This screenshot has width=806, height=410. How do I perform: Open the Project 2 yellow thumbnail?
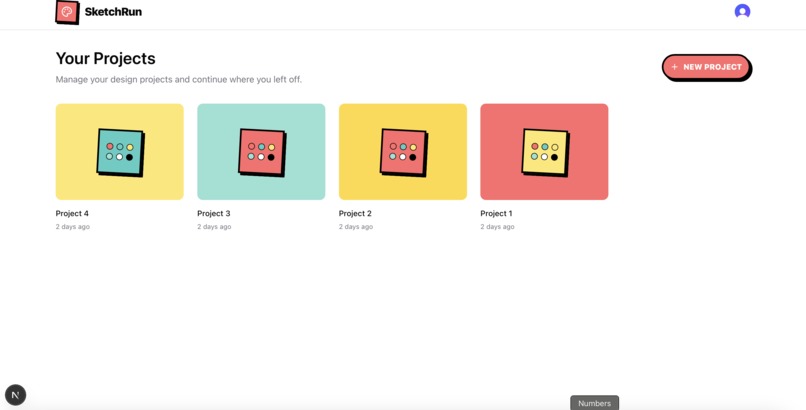402,152
